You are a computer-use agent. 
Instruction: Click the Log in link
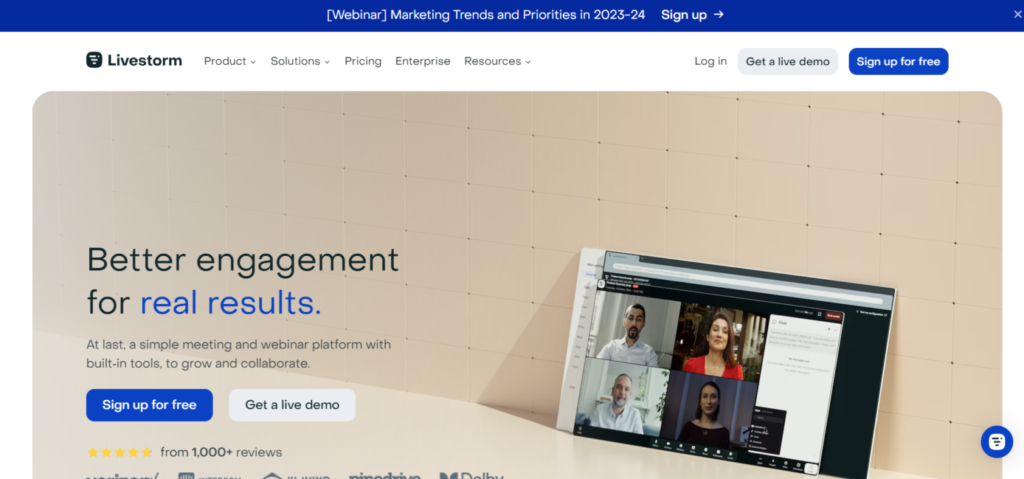[711, 61]
